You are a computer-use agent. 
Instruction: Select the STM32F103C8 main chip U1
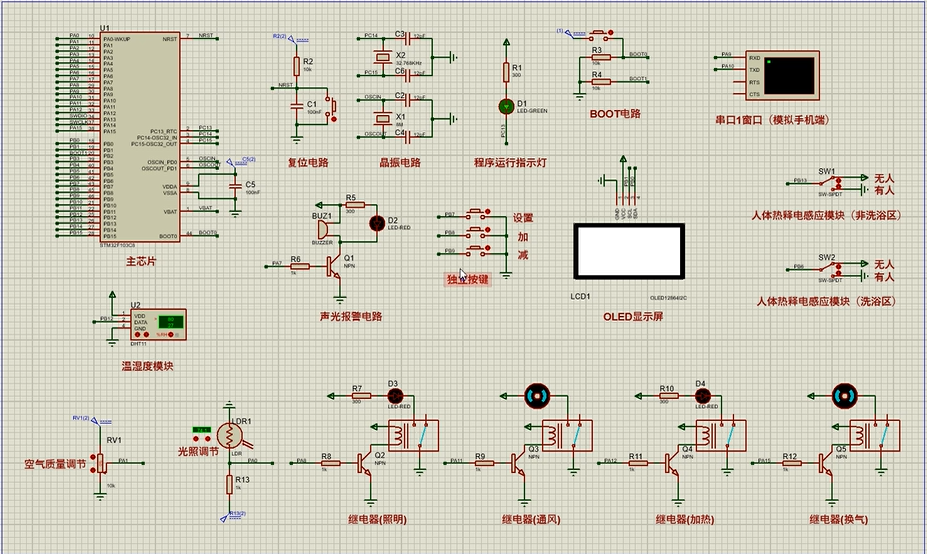click(x=140, y=137)
